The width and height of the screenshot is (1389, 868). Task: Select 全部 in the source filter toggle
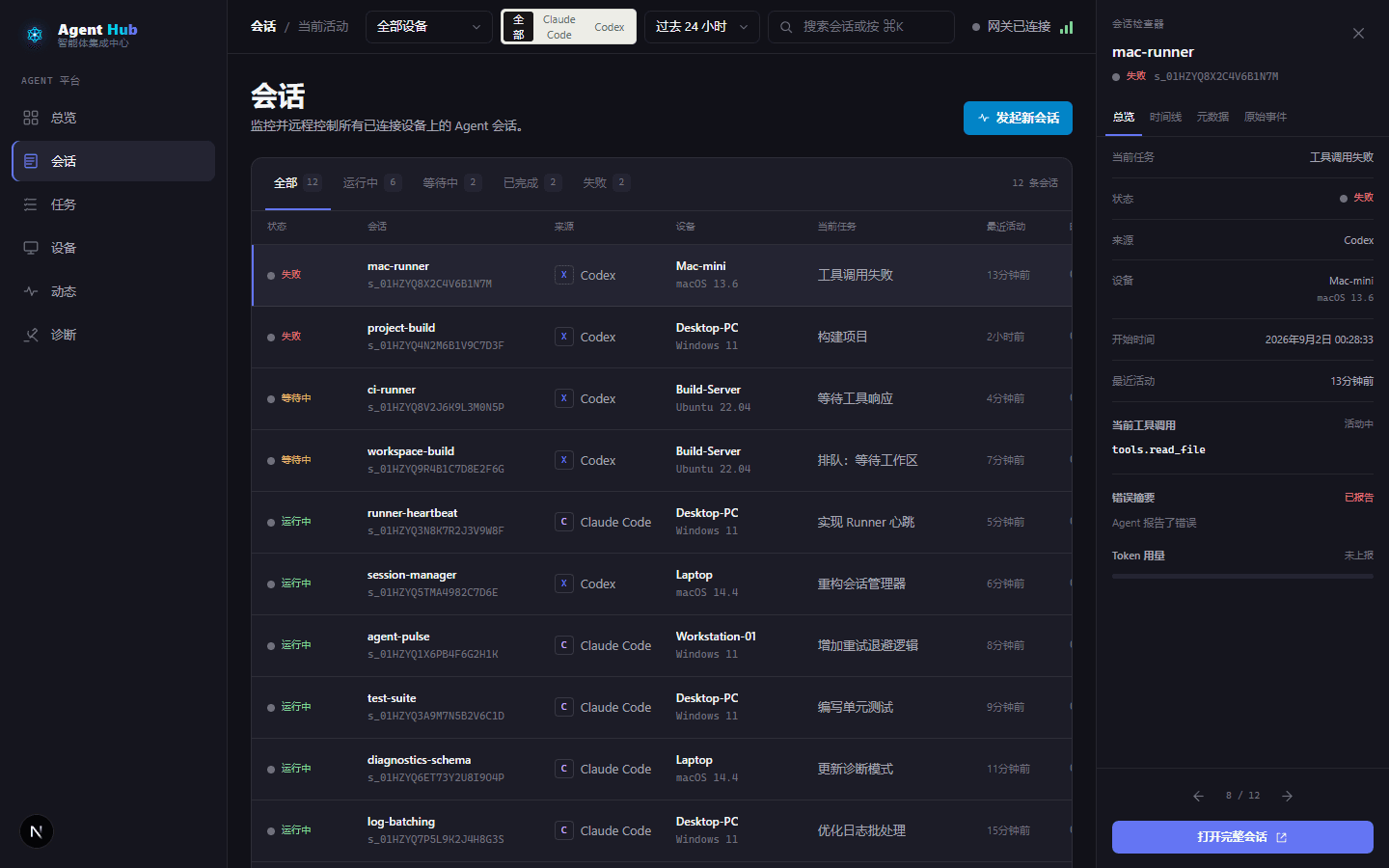click(x=518, y=27)
